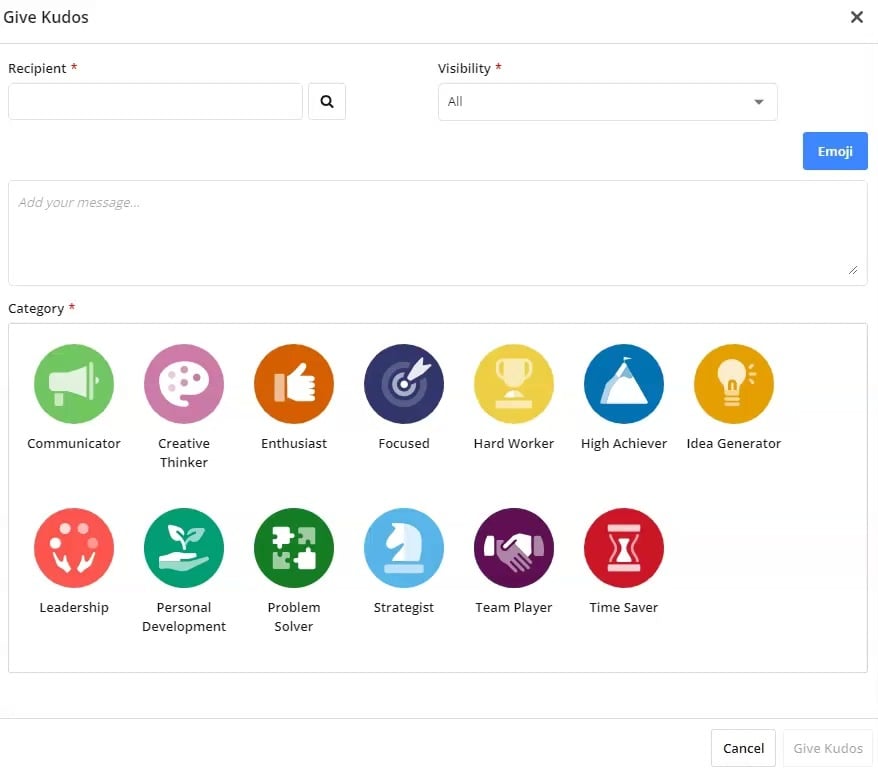Click the Give Kudos submit button
878x770 pixels.
[x=828, y=748]
